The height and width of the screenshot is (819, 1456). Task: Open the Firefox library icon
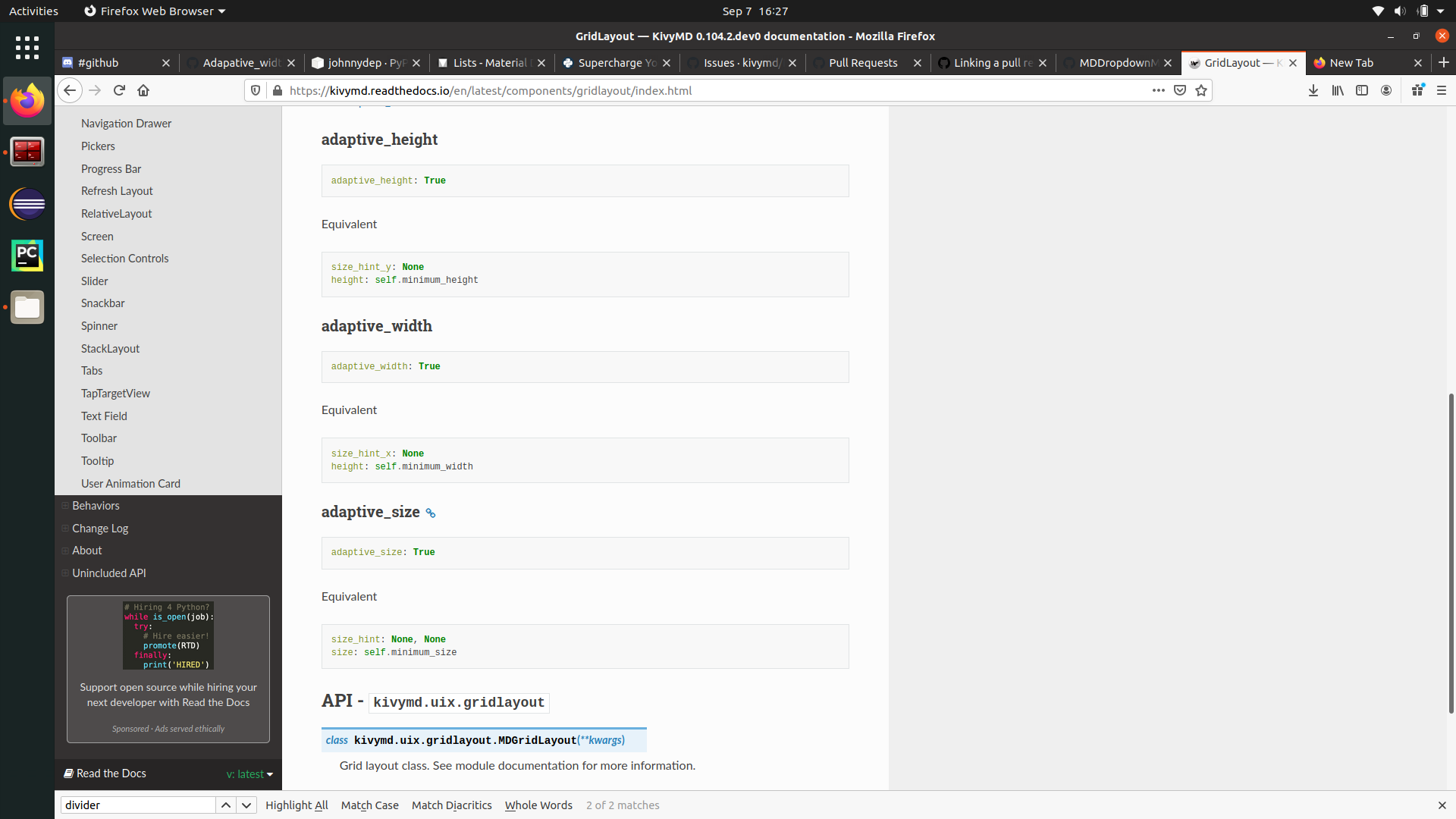[x=1338, y=90]
